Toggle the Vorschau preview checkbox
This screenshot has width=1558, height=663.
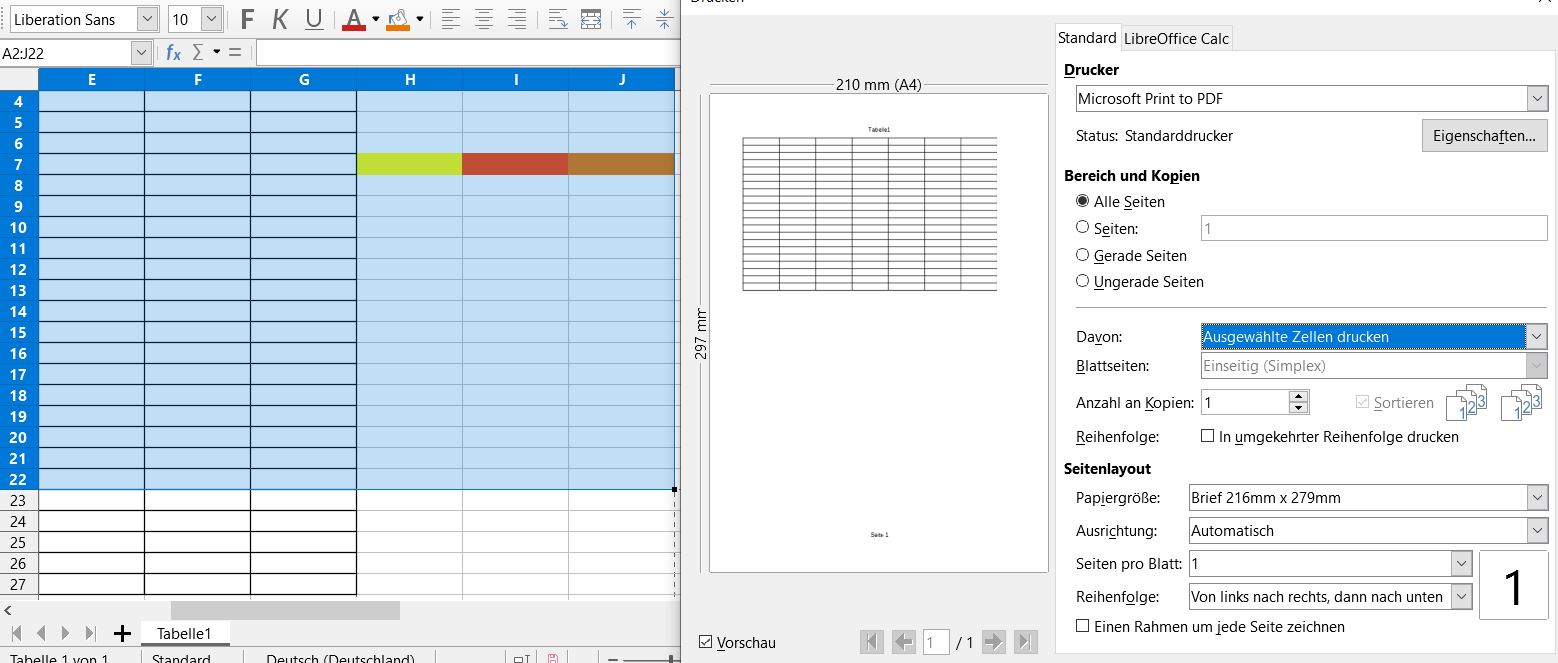click(x=706, y=642)
